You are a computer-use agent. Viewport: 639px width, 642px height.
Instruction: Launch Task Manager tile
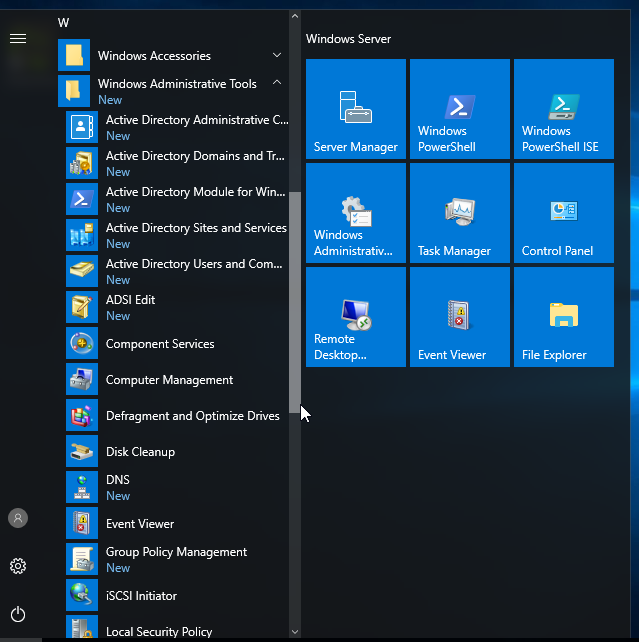click(x=460, y=213)
